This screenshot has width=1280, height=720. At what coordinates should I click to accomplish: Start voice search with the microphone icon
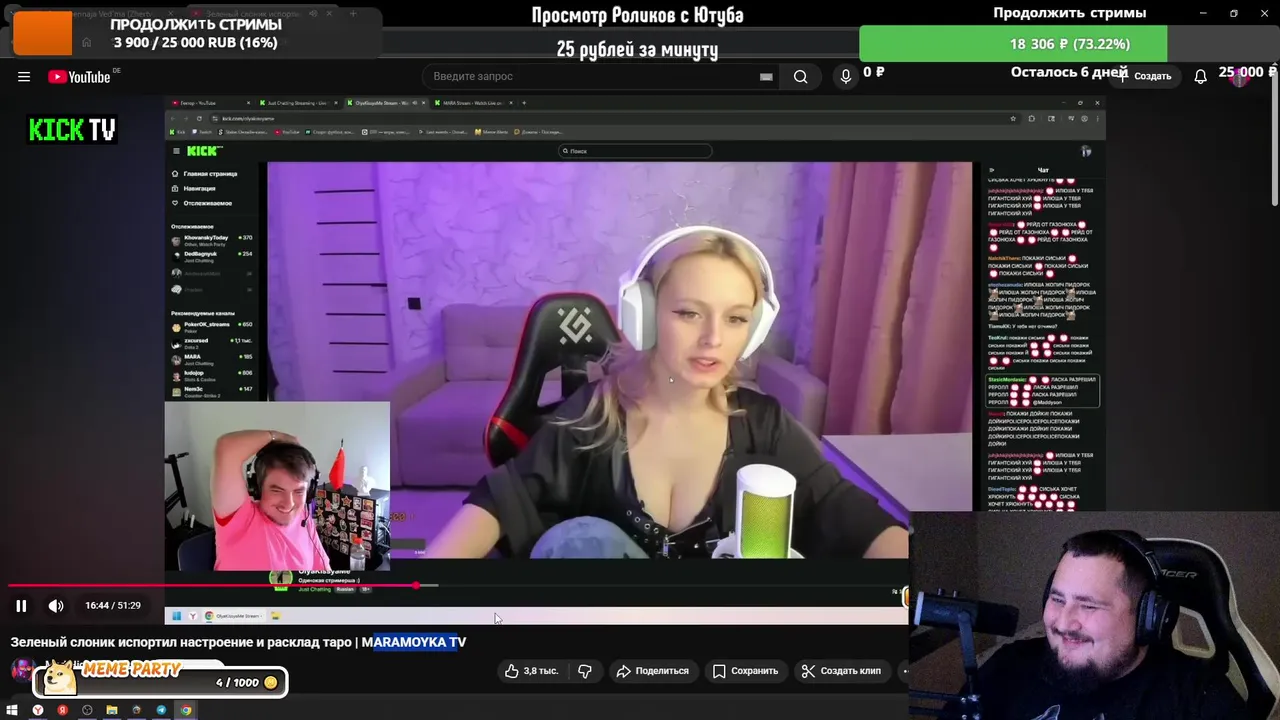pyautogui.click(x=846, y=76)
